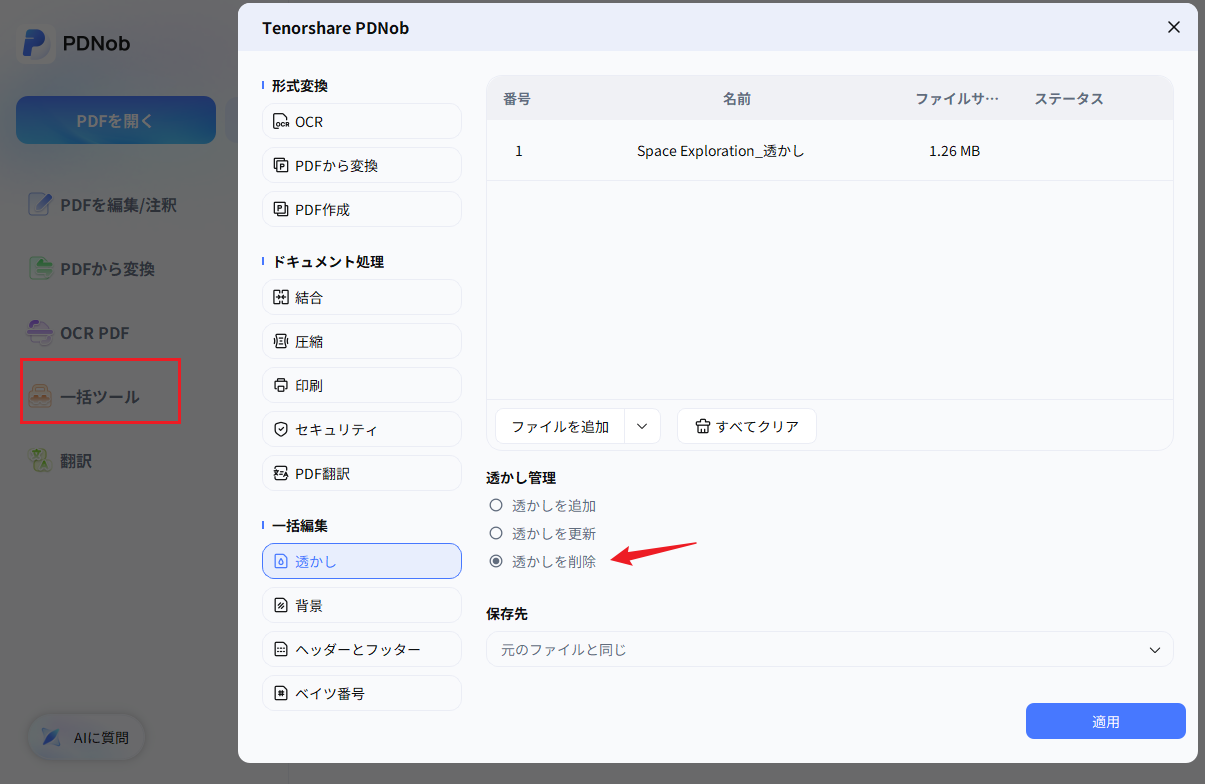Open the セキュリティ tool
This screenshot has width=1205, height=784.
[362, 429]
